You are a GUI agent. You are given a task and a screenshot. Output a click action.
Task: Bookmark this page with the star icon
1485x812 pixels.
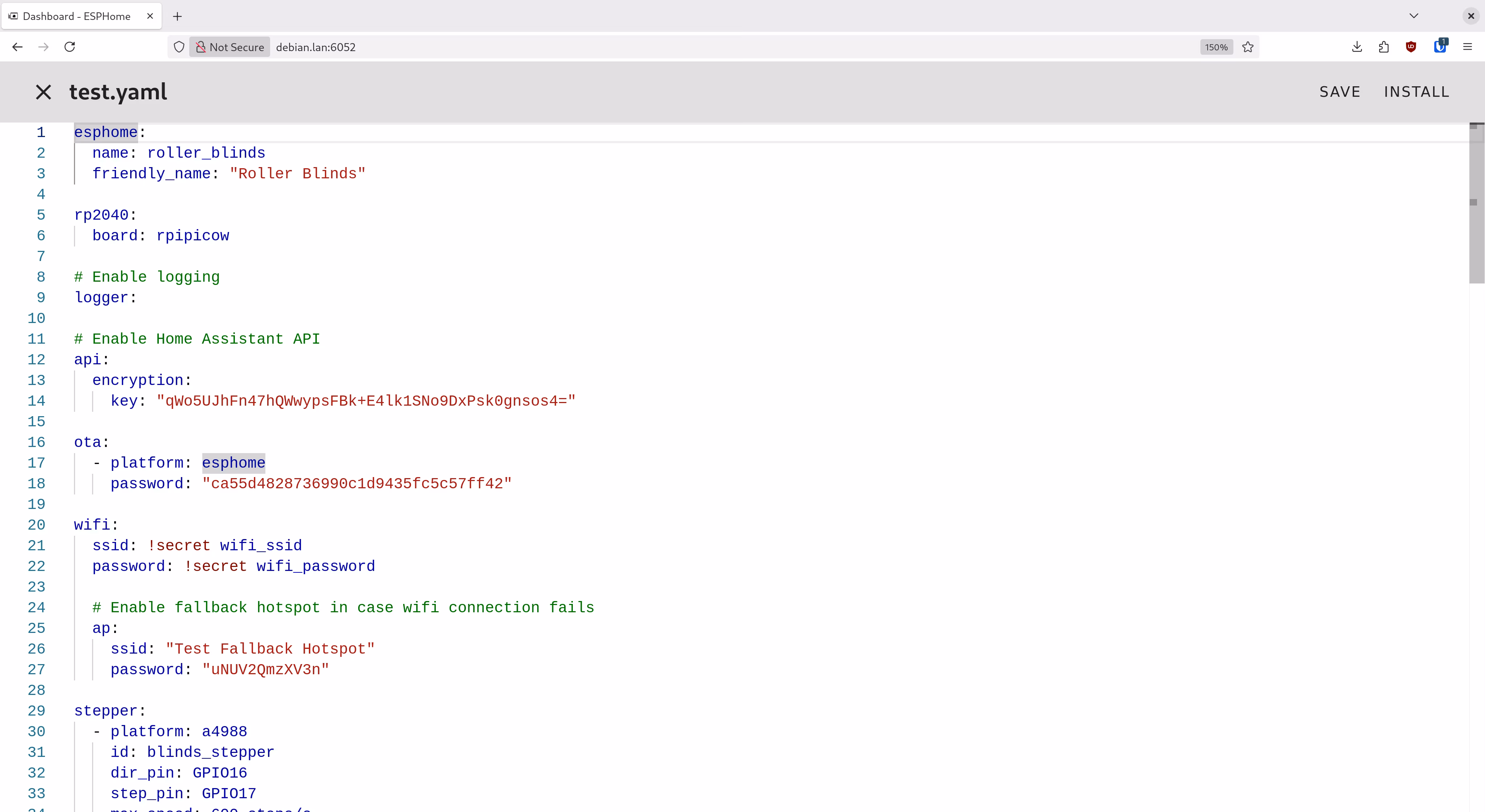[1248, 47]
